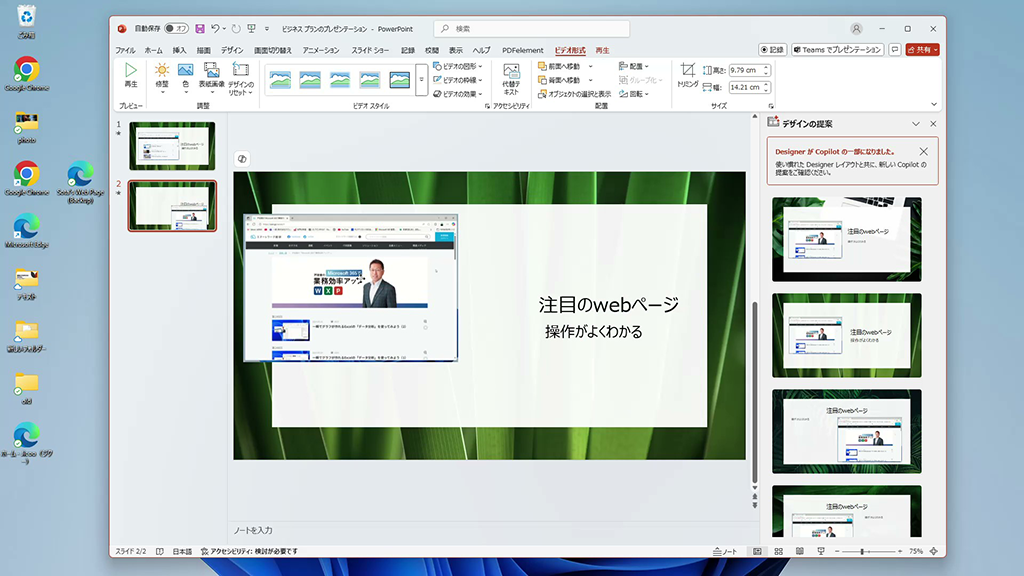Click the redo arrow icon
1024x576 pixels.
point(236,29)
